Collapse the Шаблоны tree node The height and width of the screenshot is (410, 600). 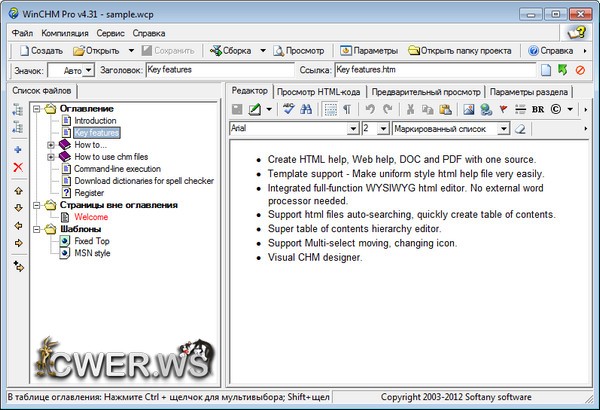36,229
